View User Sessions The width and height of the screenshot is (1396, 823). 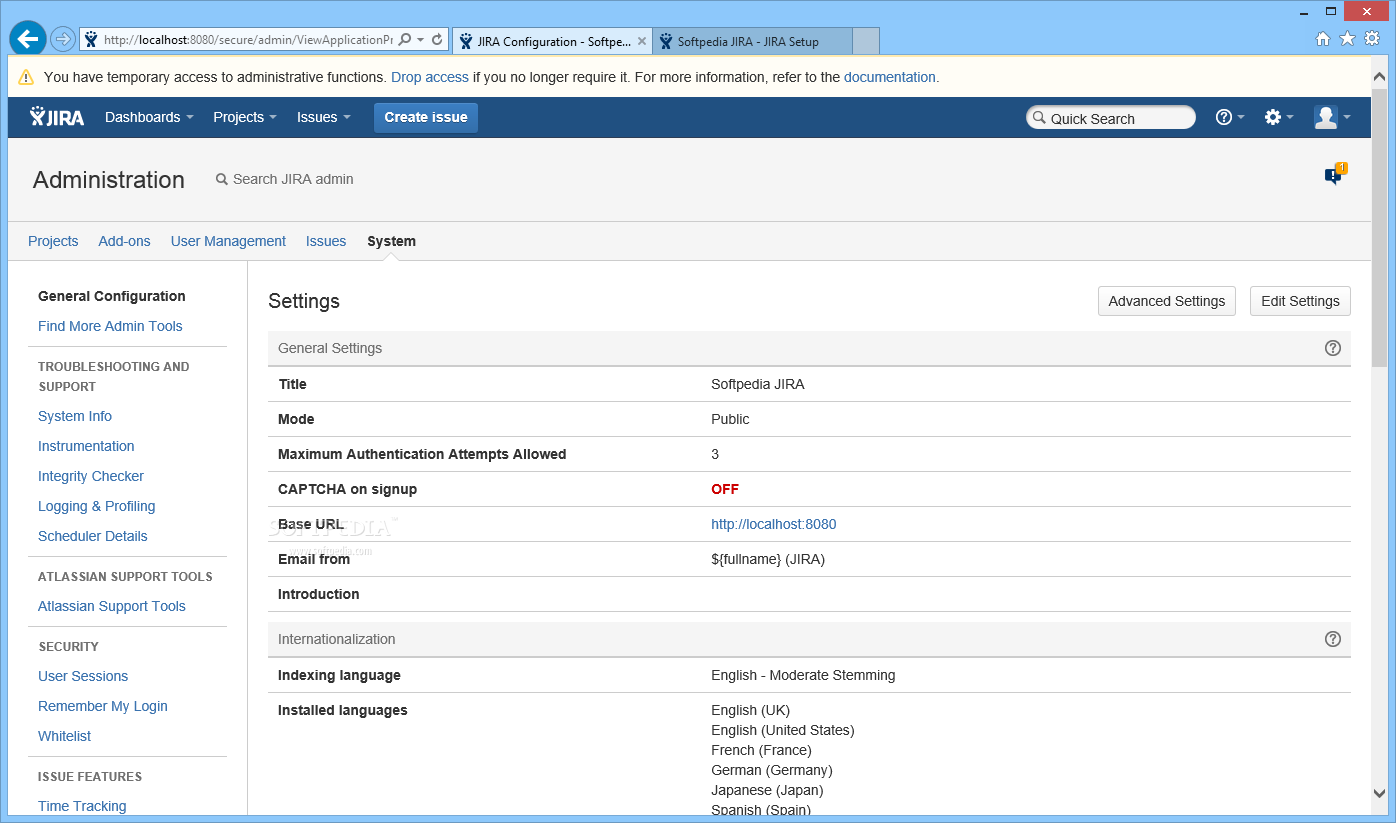83,676
